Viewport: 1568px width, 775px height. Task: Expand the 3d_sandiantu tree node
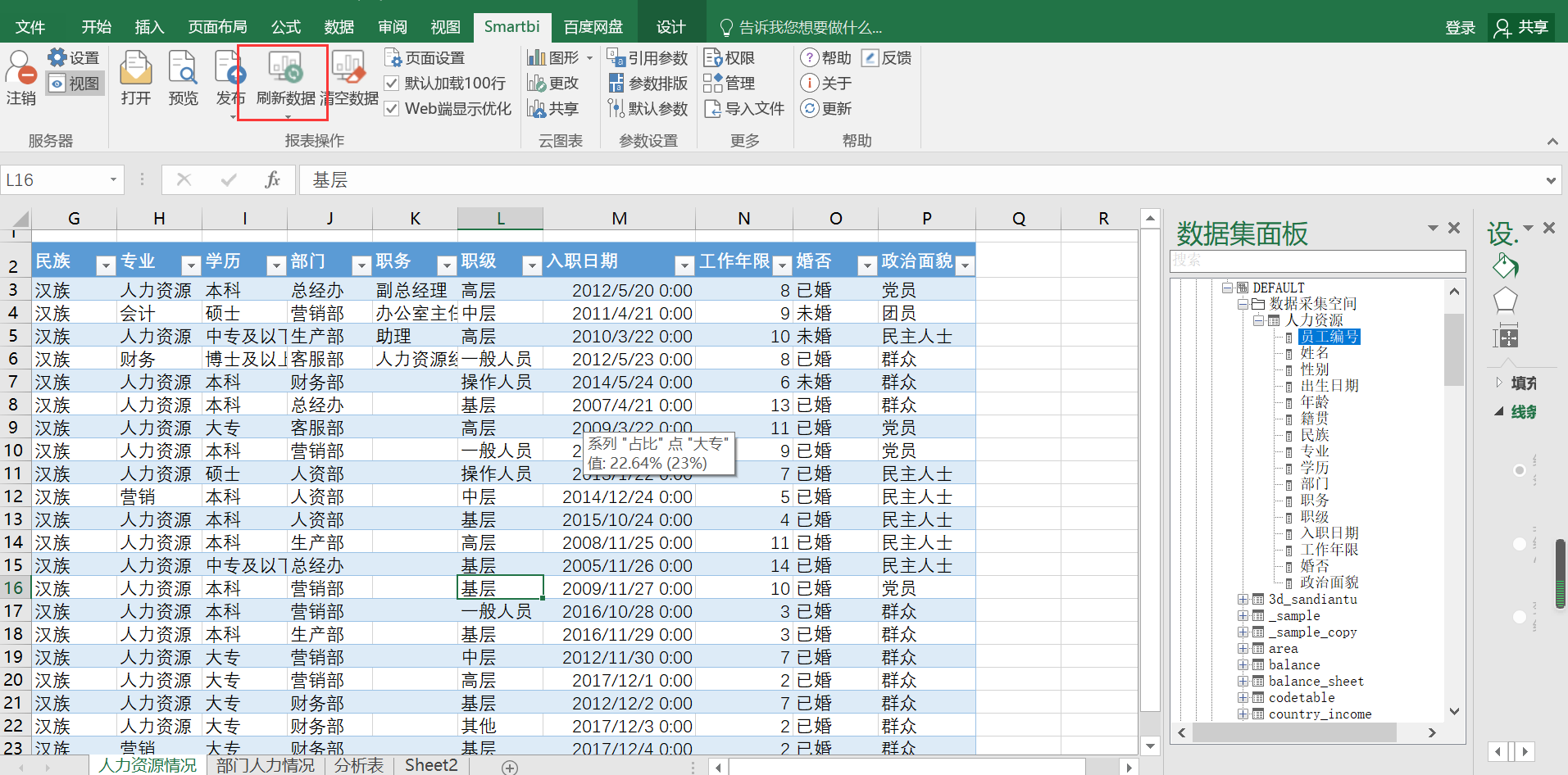pyautogui.click(x=1243, y=600)
